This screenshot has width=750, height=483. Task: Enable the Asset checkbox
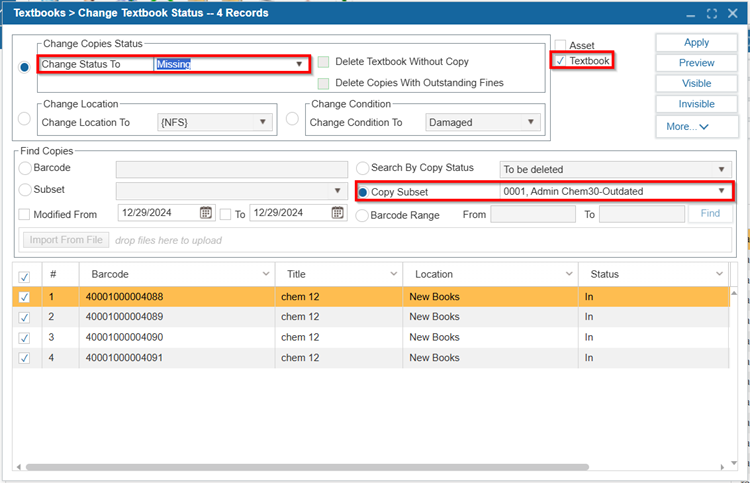pyautogui.click(x=560, y=45)
